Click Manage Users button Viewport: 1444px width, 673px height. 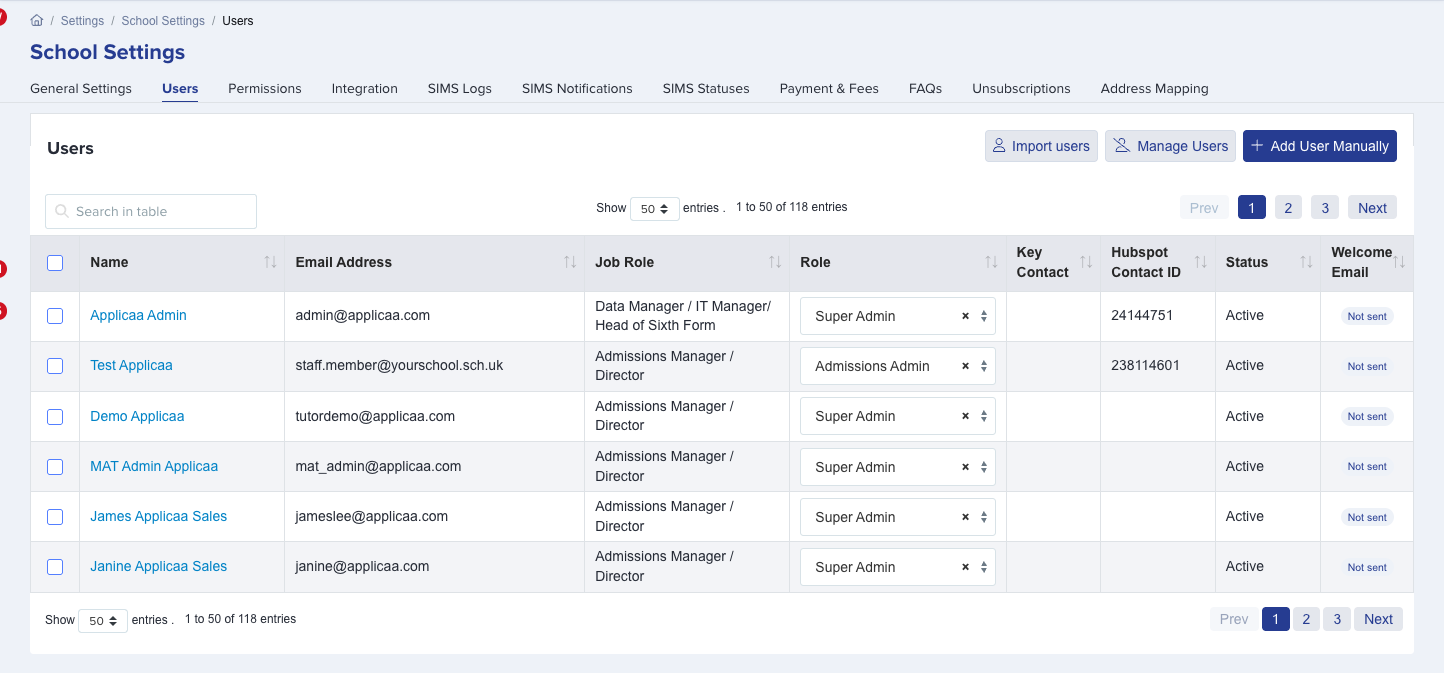pyautogui.click(x=1170, y=146)
